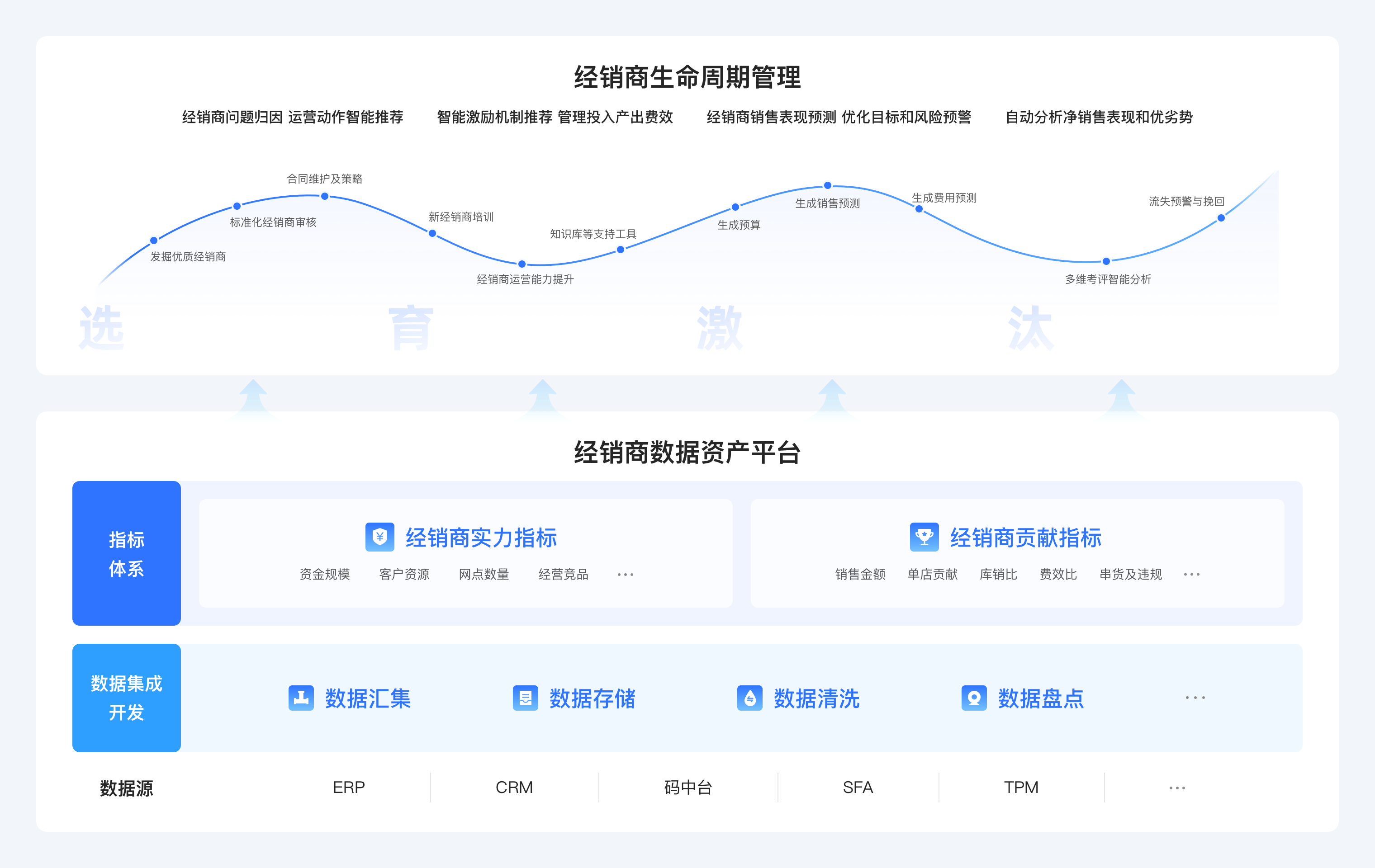Expand the ellipsis after 串货及违规

pyautogui.click(x=1192, y=575)
